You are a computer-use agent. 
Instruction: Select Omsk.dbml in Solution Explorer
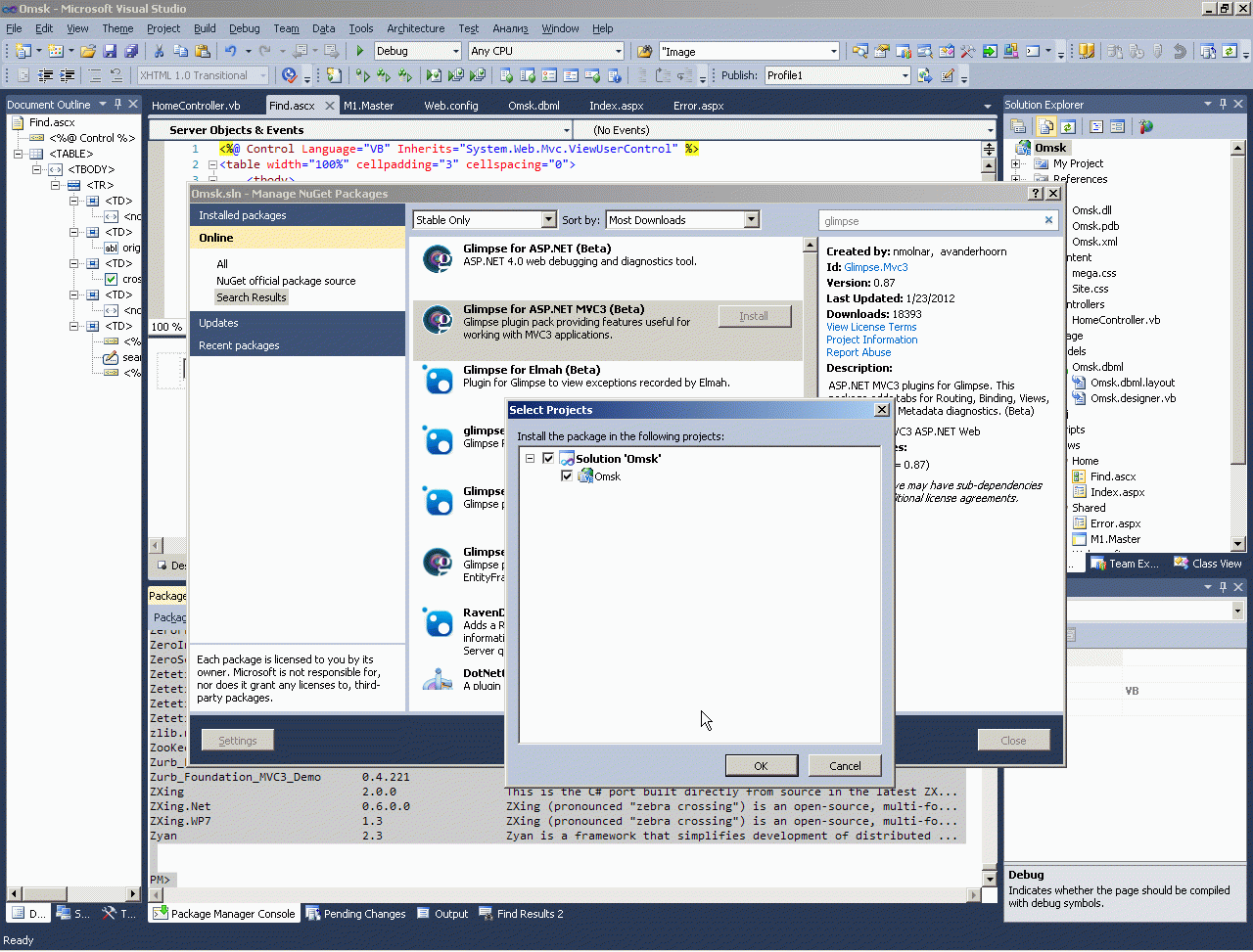pos(1097,367)
